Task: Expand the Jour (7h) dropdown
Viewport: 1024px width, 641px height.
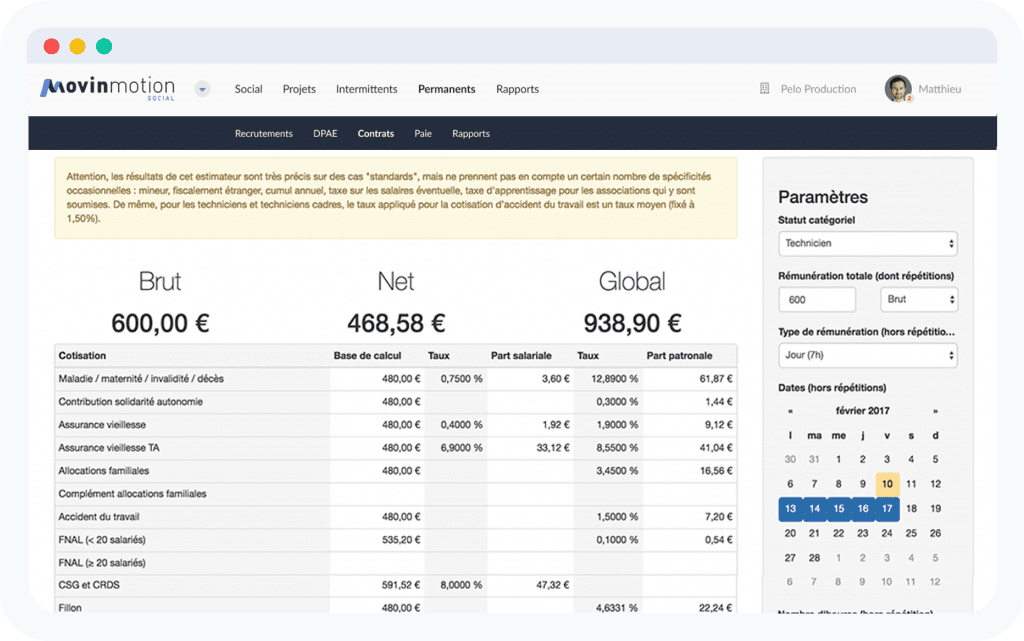Action: 867,355
